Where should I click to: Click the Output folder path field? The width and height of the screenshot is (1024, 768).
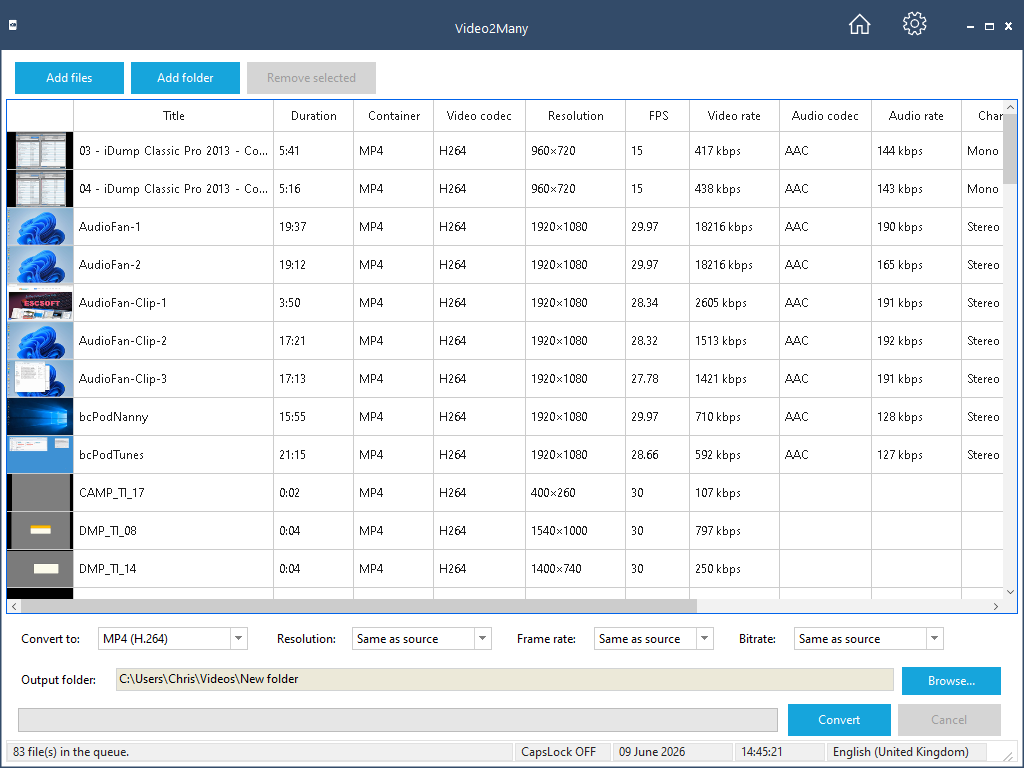pyautogui.click(x=505, y=679)
